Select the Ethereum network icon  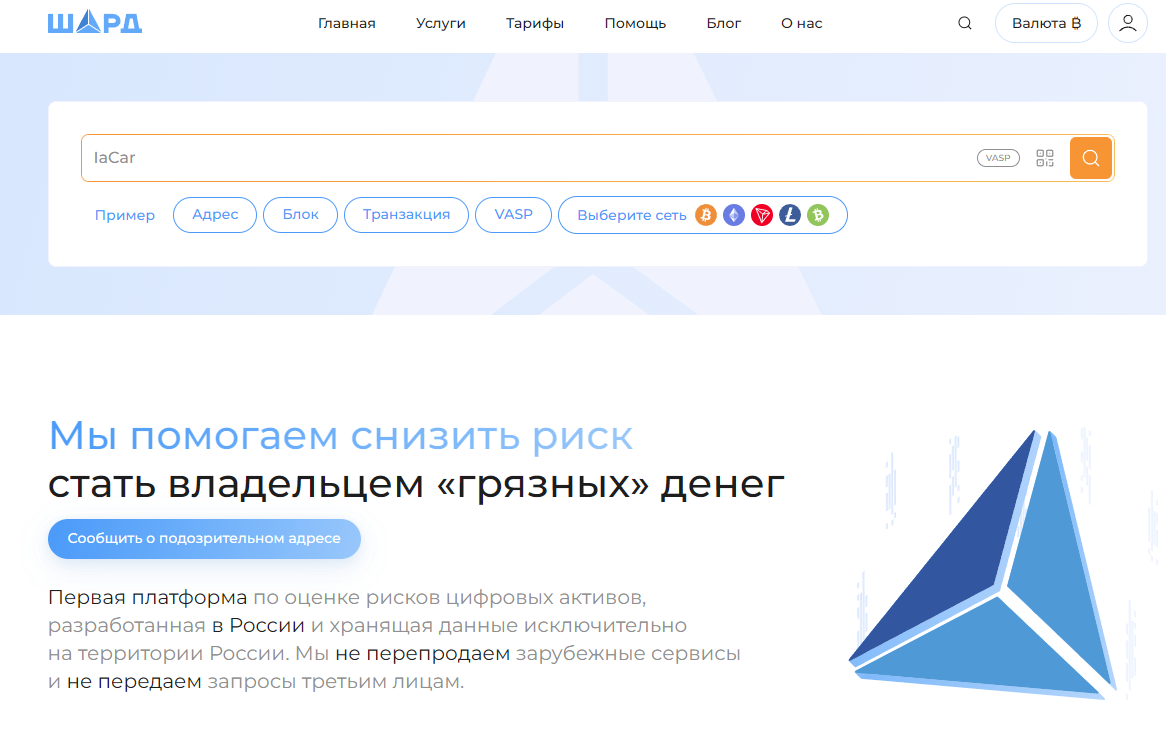[x=734, y=215]
